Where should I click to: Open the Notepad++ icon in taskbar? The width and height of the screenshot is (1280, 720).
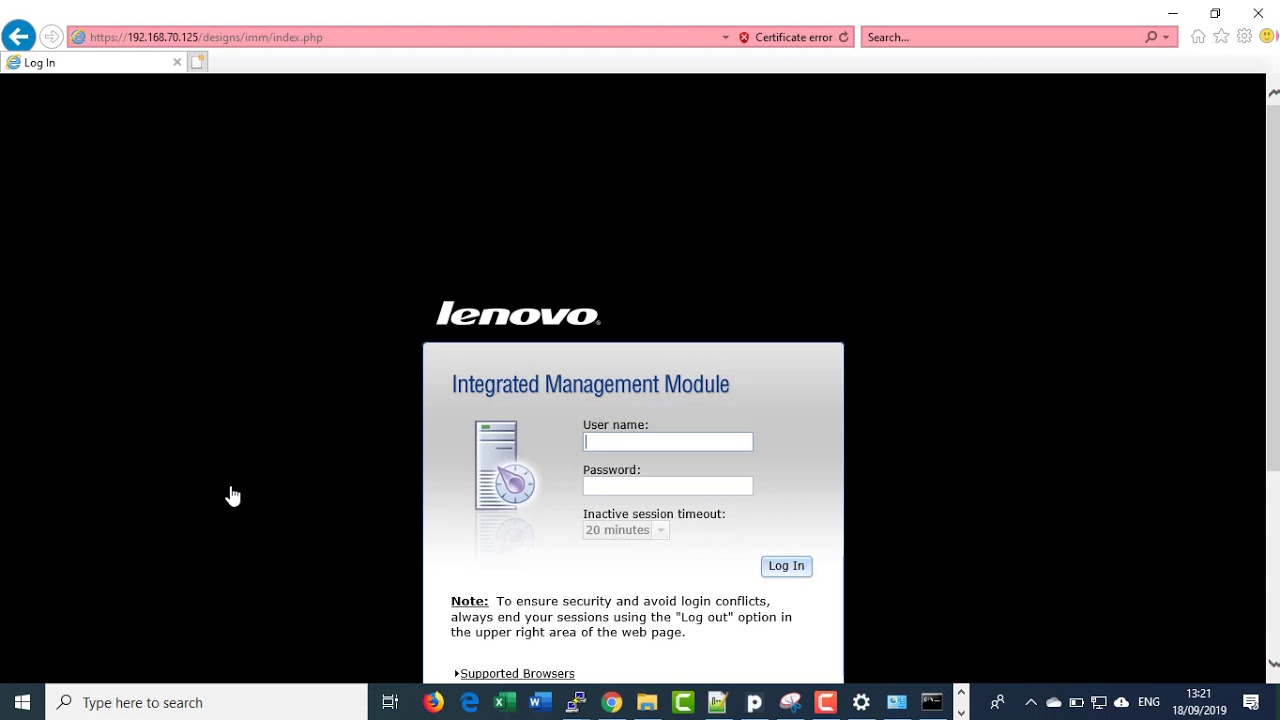(718, 702)
